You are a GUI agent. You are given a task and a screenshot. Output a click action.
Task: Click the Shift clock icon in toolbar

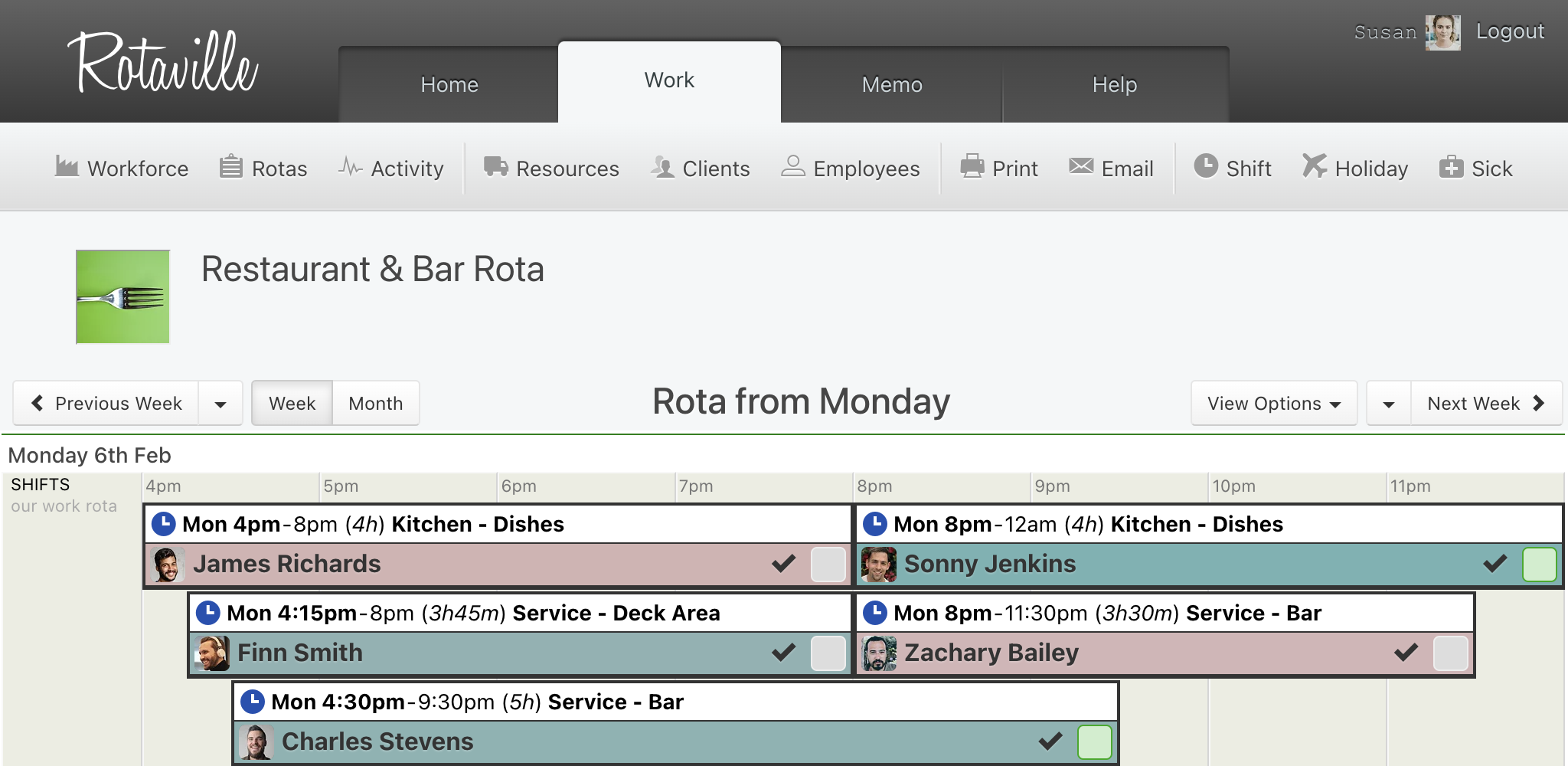pyautogui.click(x=1206, y=165)
